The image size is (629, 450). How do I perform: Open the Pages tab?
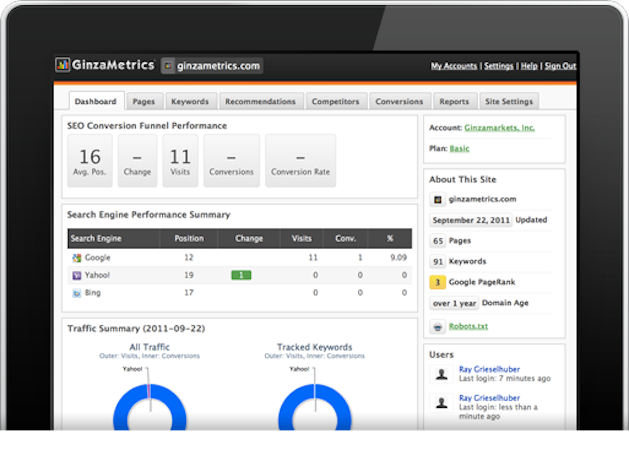144,101
